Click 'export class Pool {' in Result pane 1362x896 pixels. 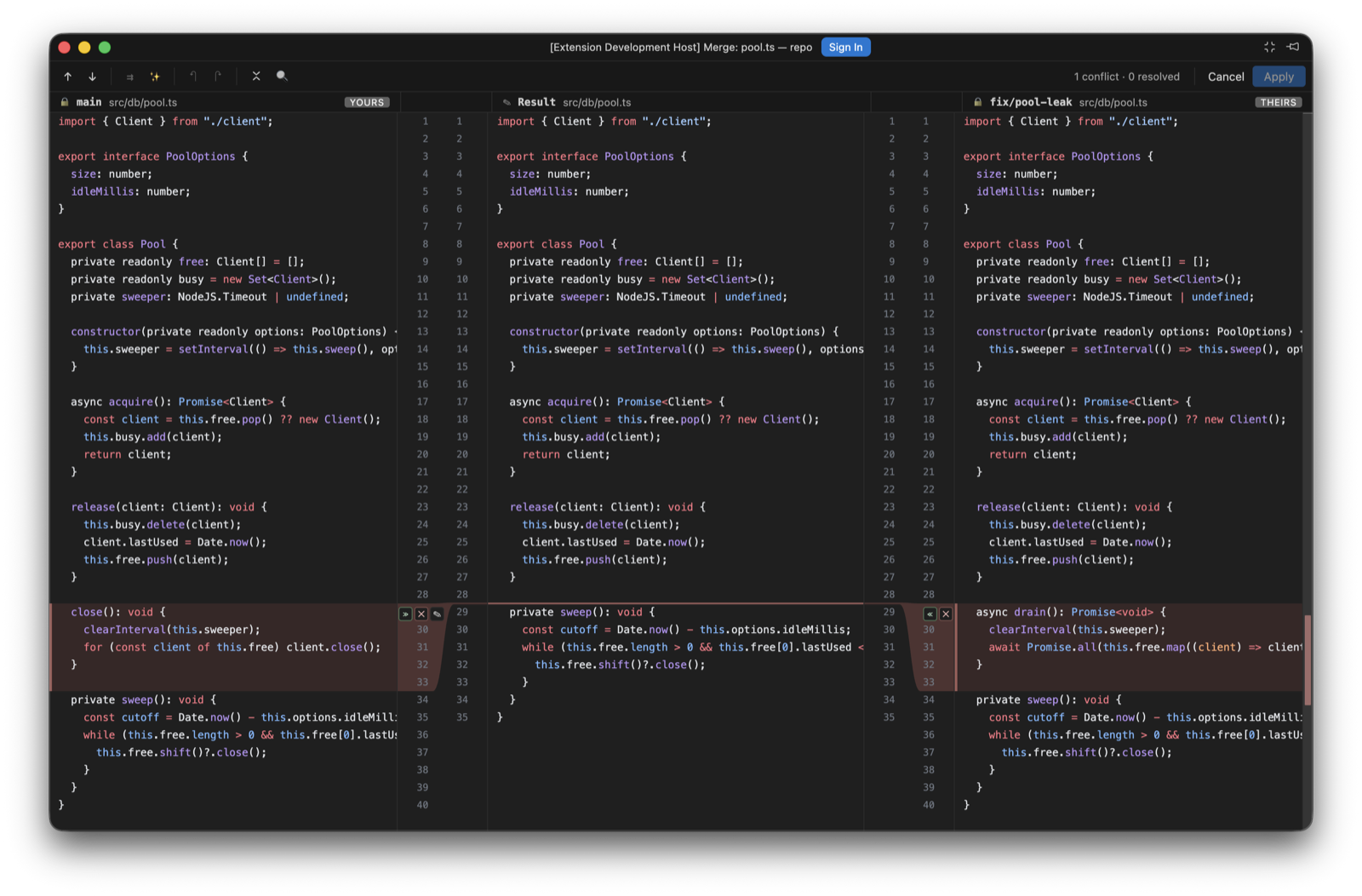(x=557, y=244)
